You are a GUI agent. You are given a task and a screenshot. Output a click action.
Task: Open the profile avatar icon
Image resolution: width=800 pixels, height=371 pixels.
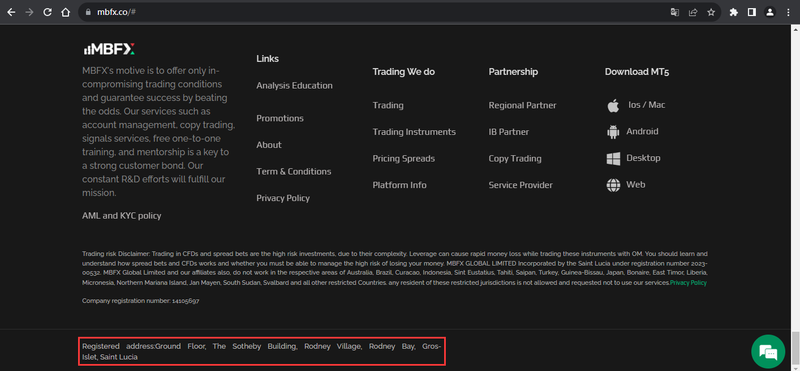click(770, 12)
